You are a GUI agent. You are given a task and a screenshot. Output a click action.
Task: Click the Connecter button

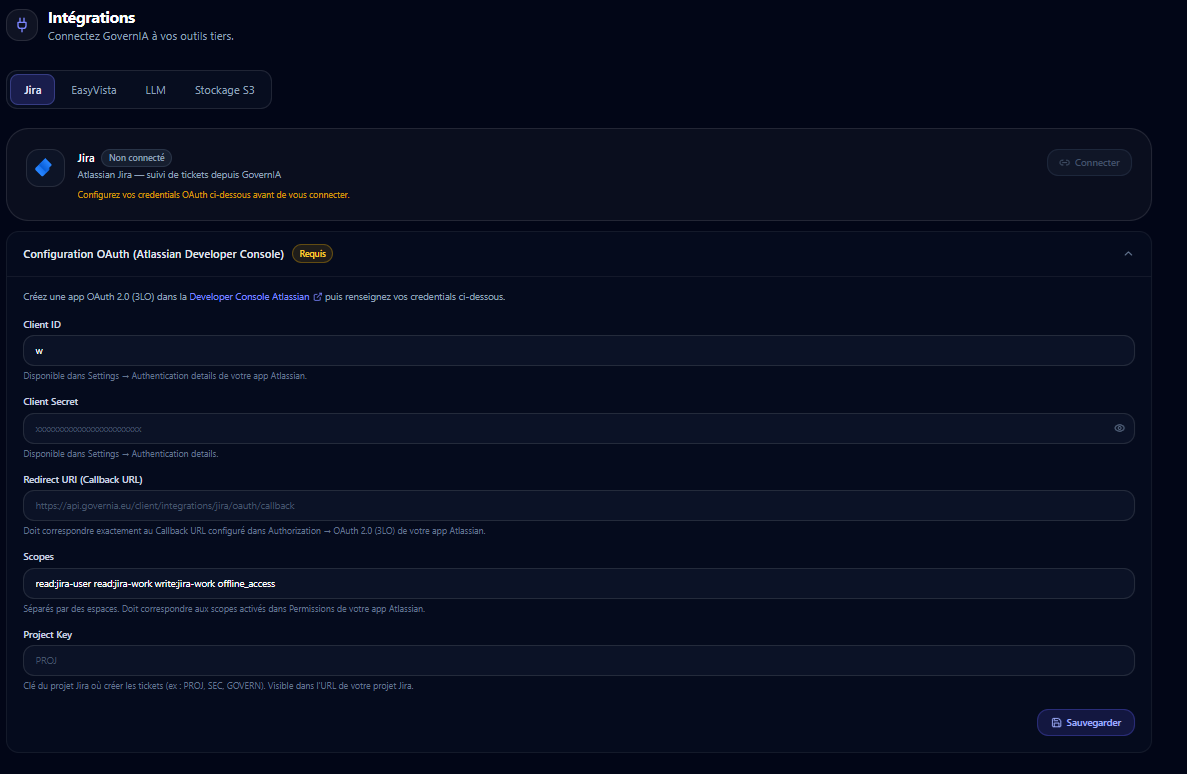(x=1089, y=163)
